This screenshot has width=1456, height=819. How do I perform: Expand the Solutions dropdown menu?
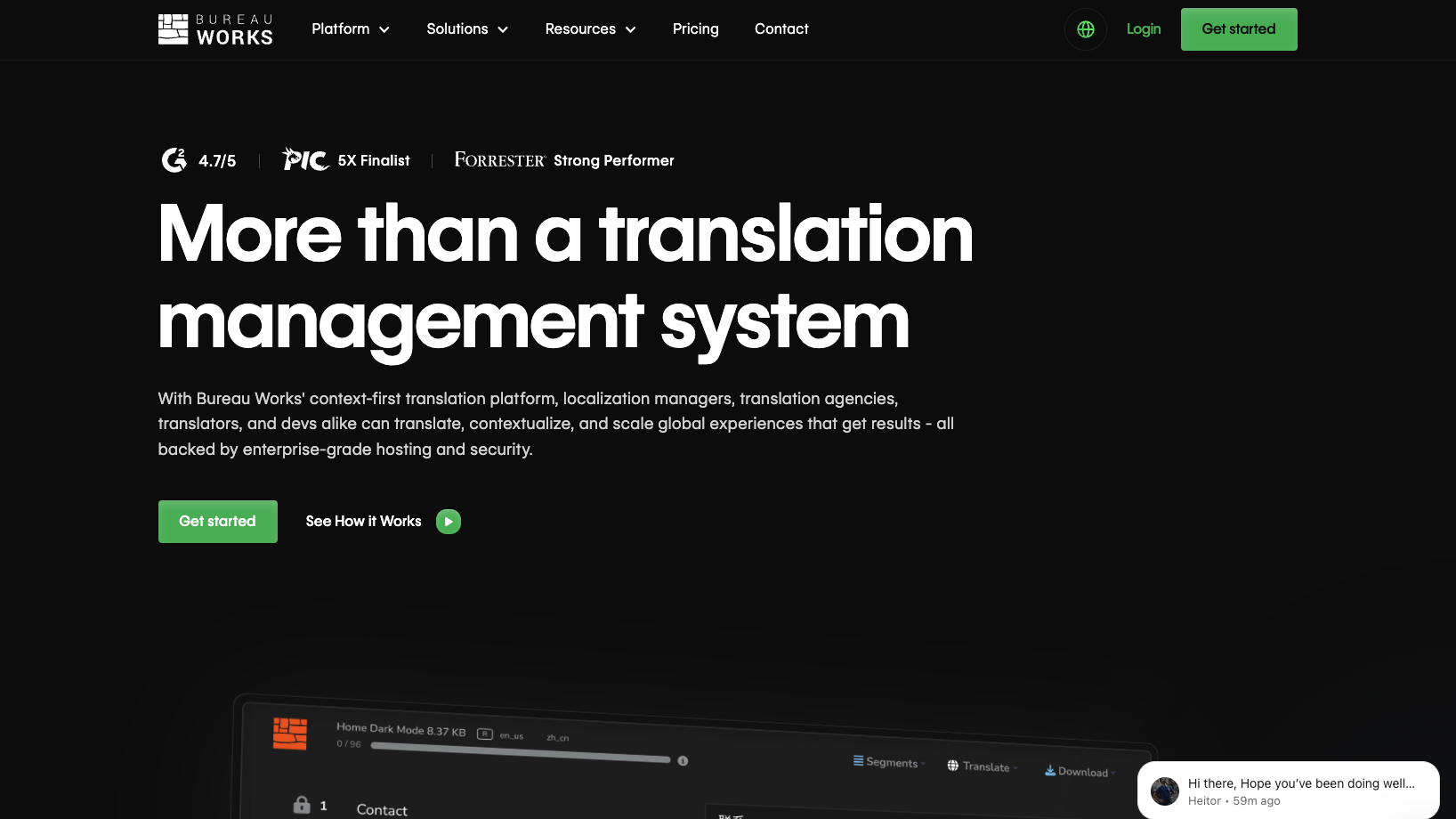pos(467,29)
